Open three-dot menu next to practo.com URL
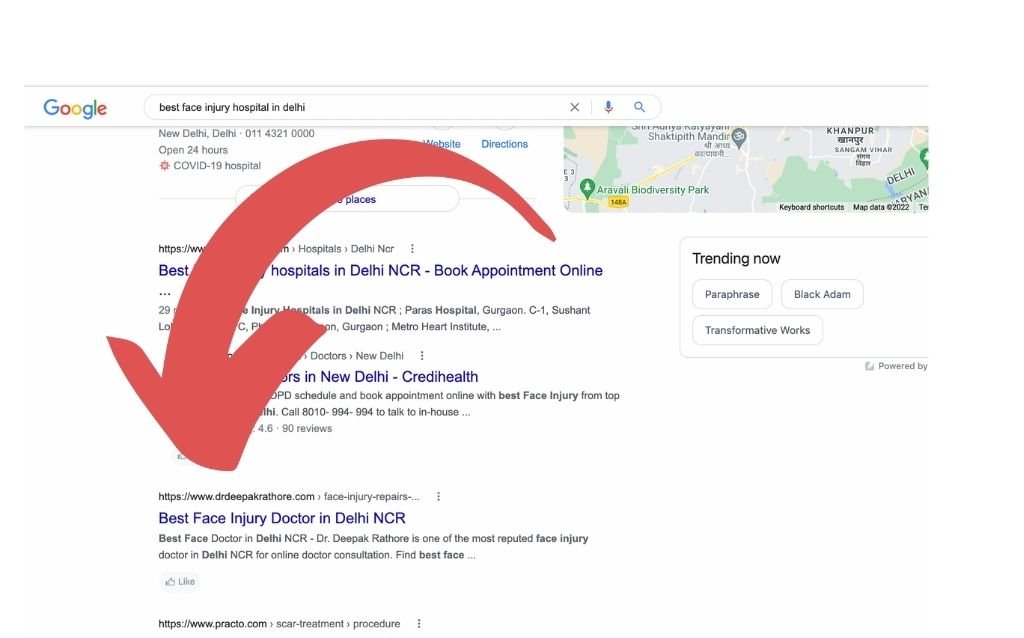 click(x=419, y=624)
